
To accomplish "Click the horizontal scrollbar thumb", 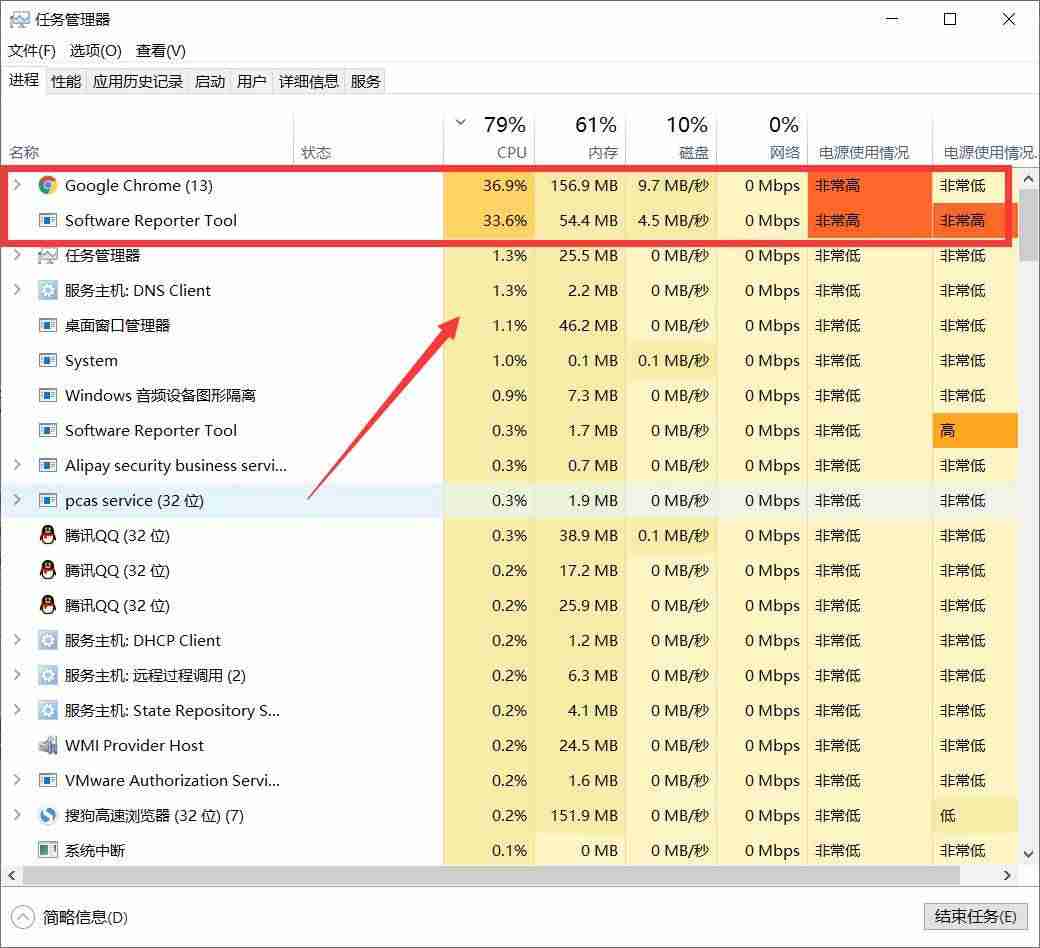I will [x=491, y=876].
